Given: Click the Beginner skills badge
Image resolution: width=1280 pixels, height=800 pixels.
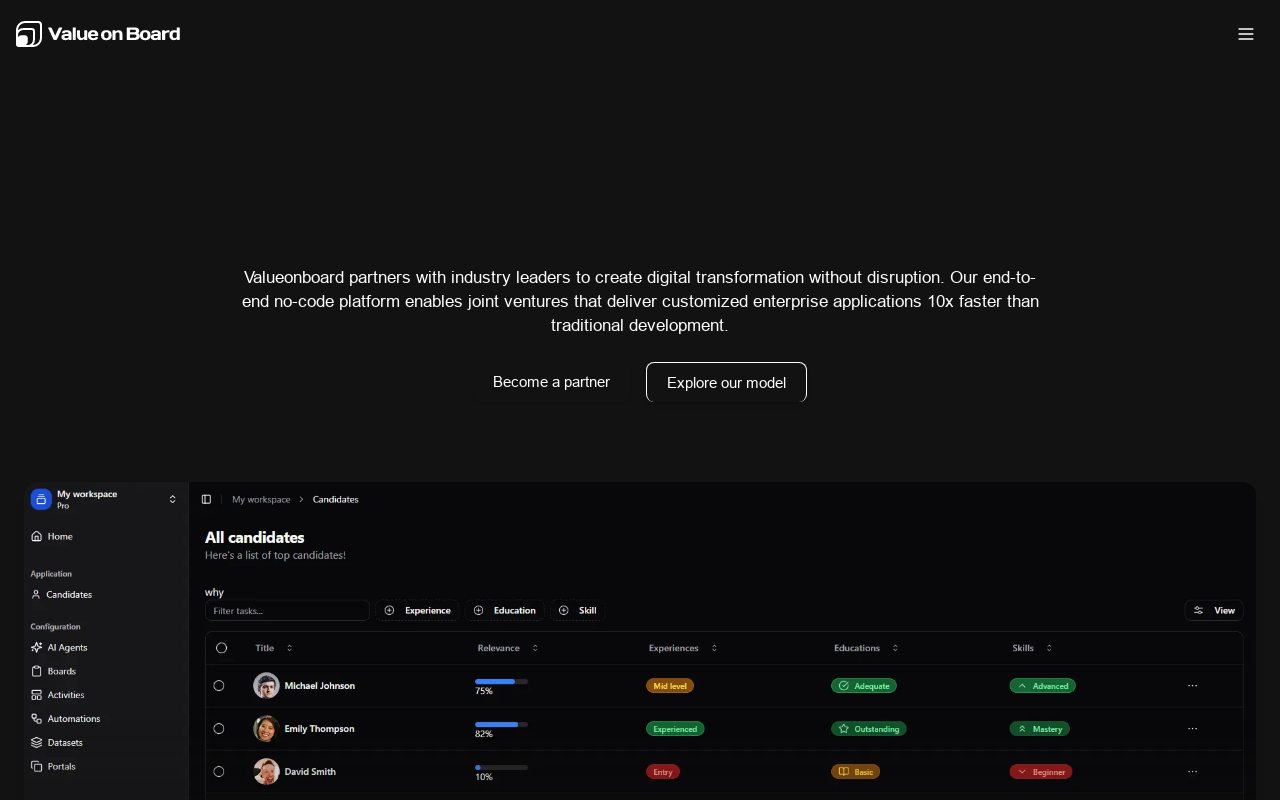Looking at the screenshot, I should (x=1041, y=772).
